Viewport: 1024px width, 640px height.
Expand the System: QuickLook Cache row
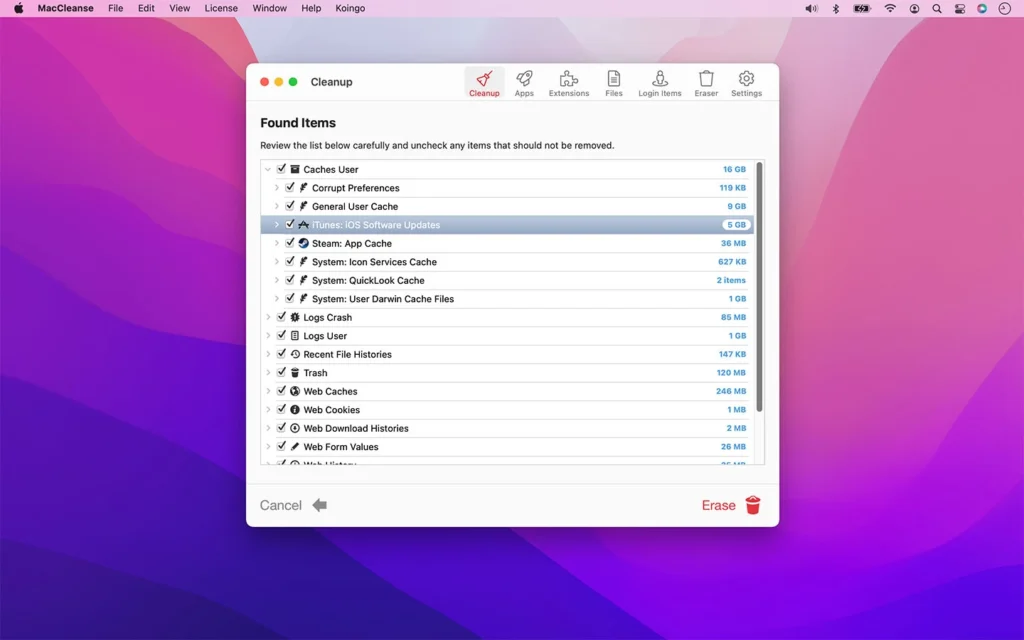click(x=276, y=280)
